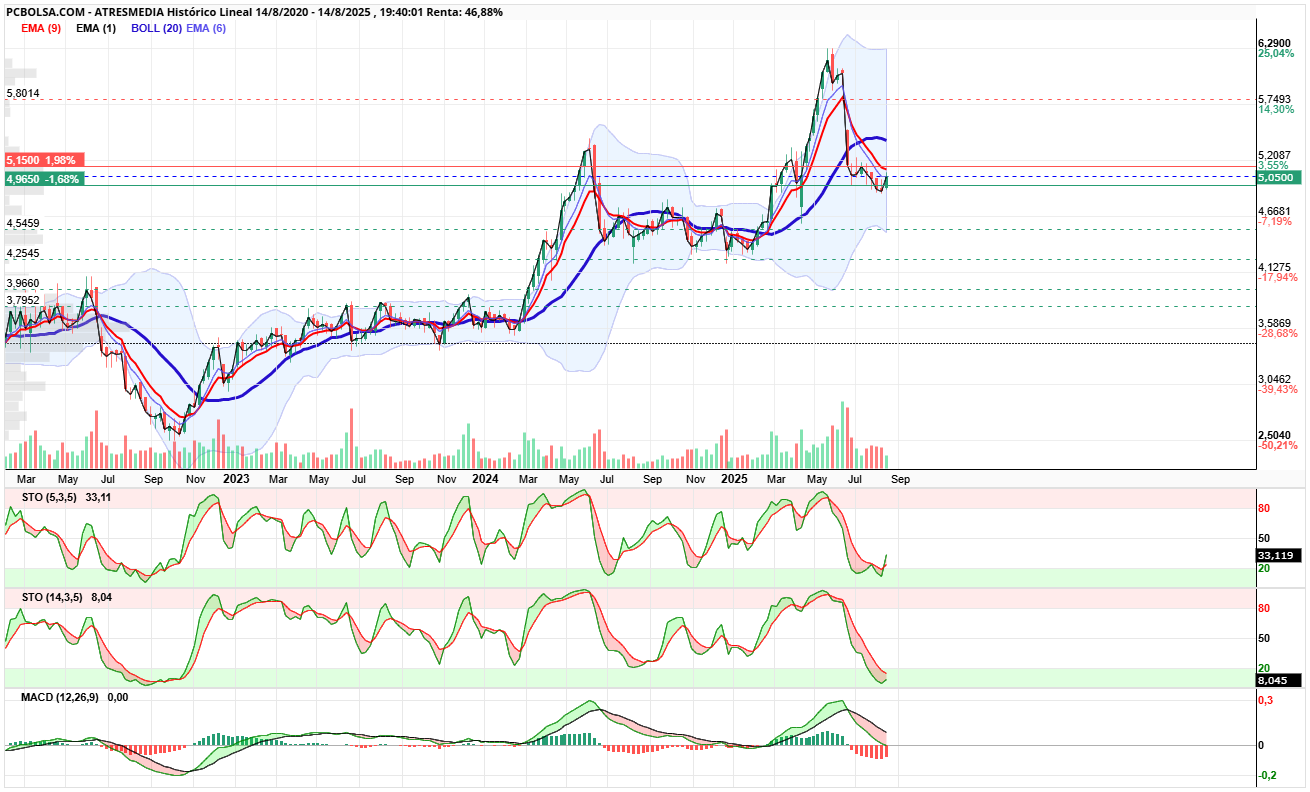The width and height of the screenshot is (1310, 792).
Task: Click the 5,2087 price axis value
Action: point(1275,155)
